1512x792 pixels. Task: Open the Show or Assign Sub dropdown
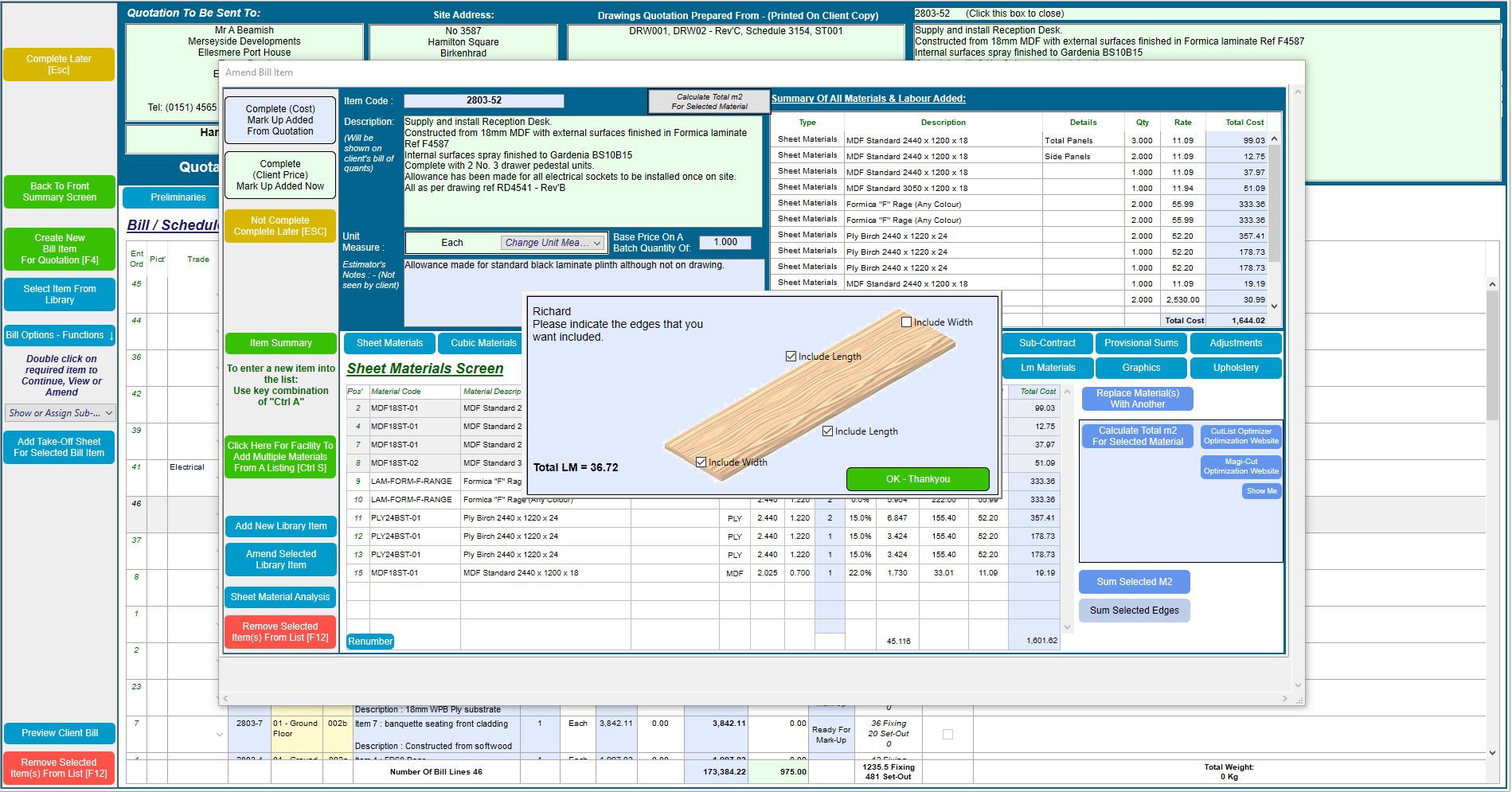[60, 412]
